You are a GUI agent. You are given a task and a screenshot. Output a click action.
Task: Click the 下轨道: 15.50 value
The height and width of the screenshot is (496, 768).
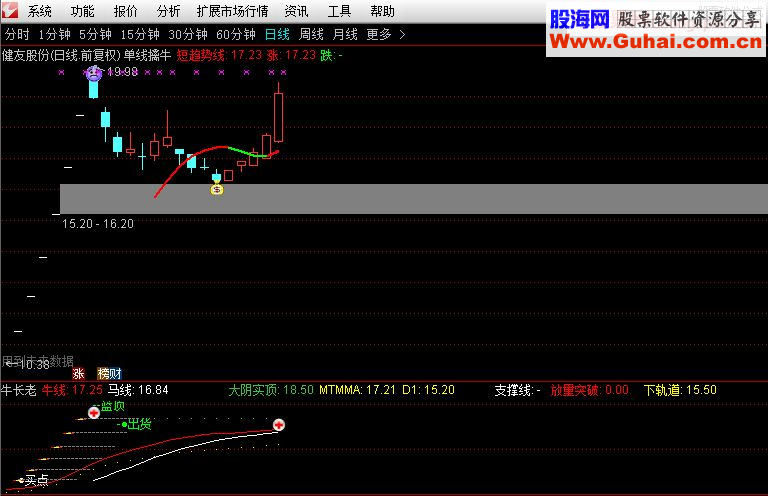680,390
